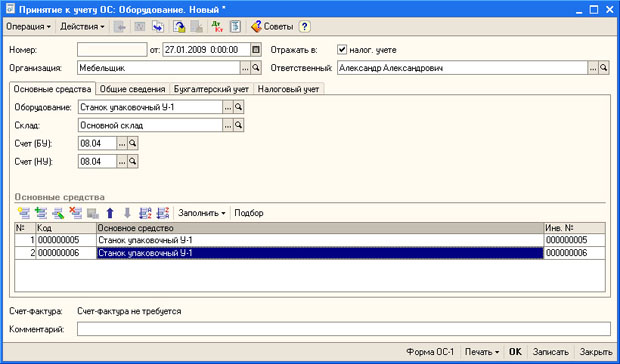Open the Советы tips icon
620x364 pixels.
[x=272, y=26]
